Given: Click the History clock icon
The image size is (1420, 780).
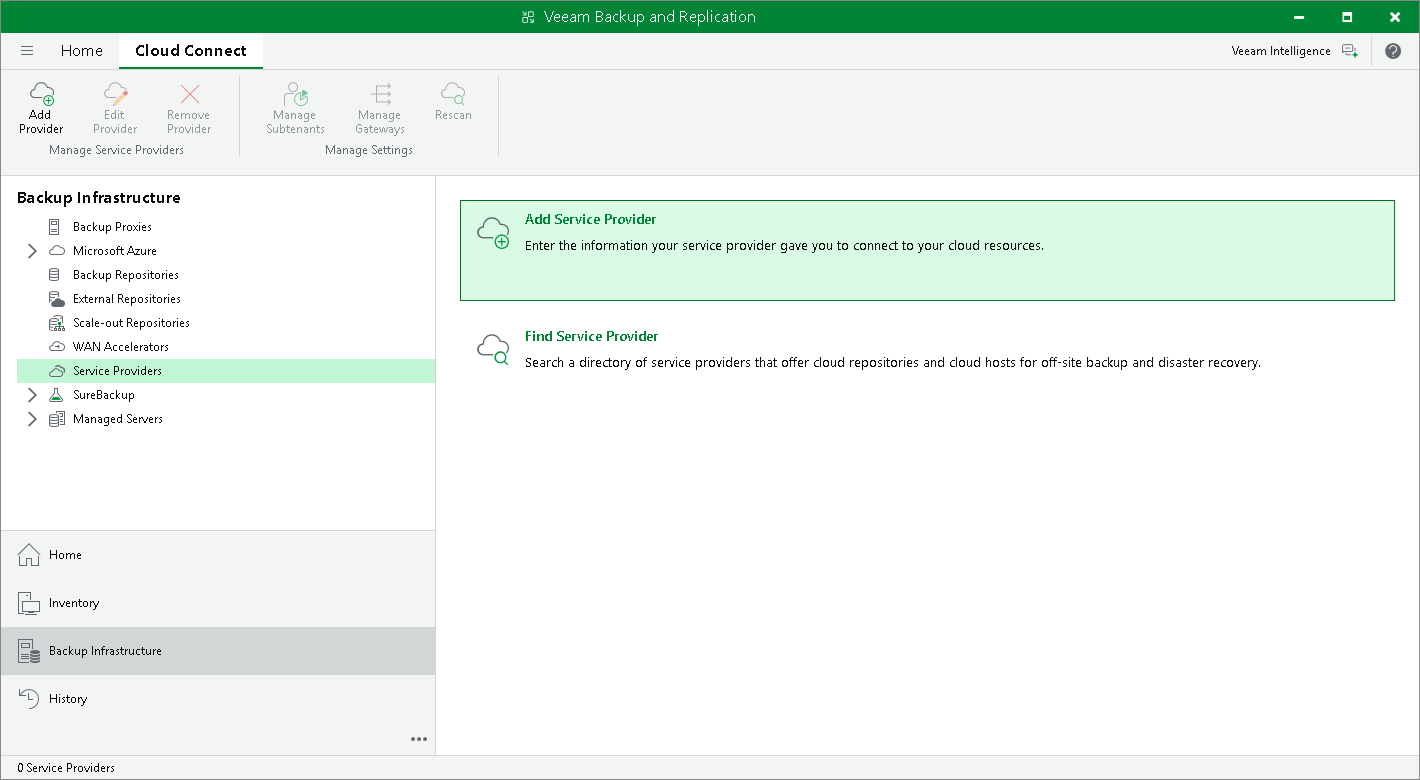Looking at the screenshot, I should tap(29, 699).
